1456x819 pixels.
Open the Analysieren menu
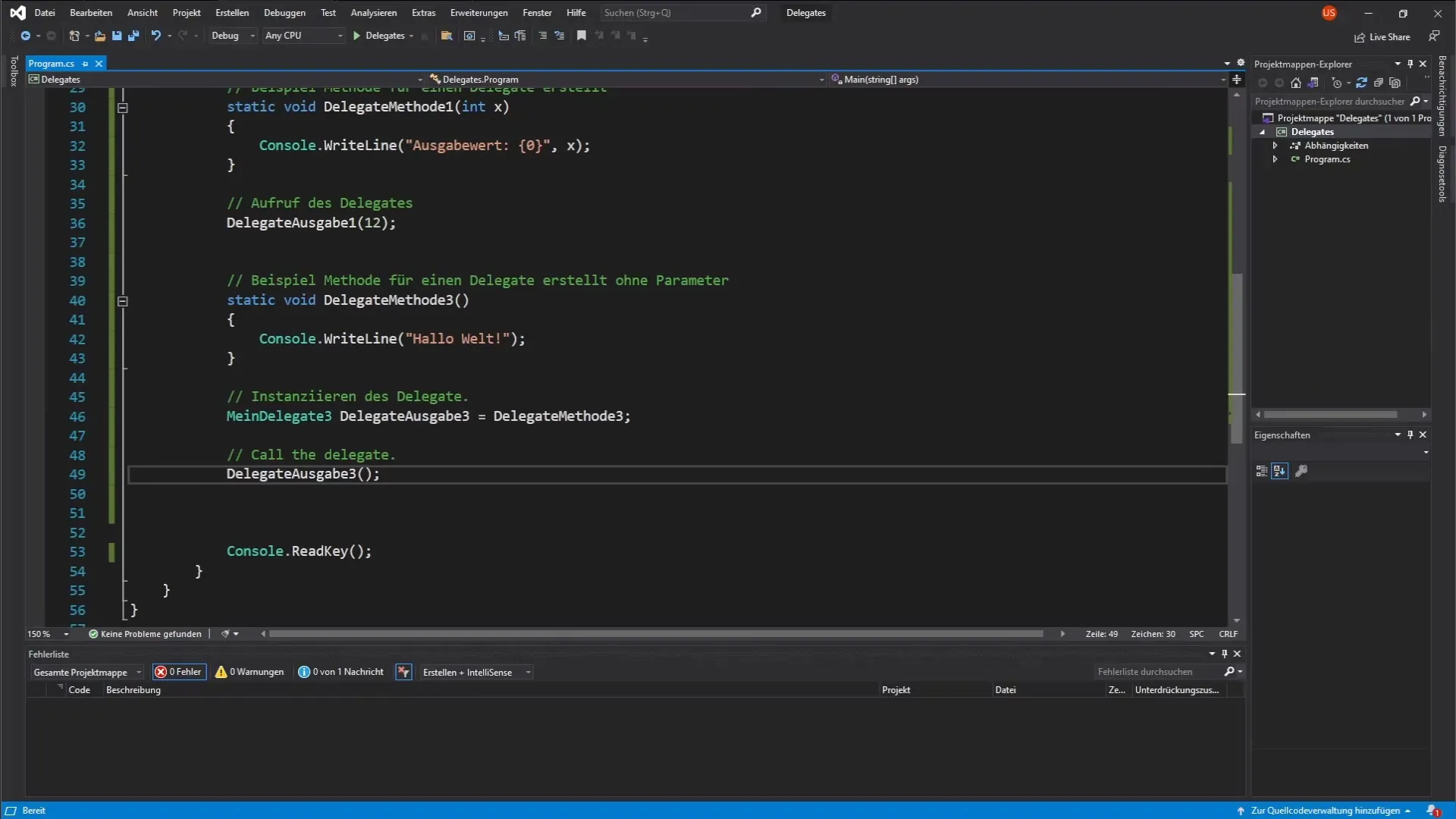373,13
